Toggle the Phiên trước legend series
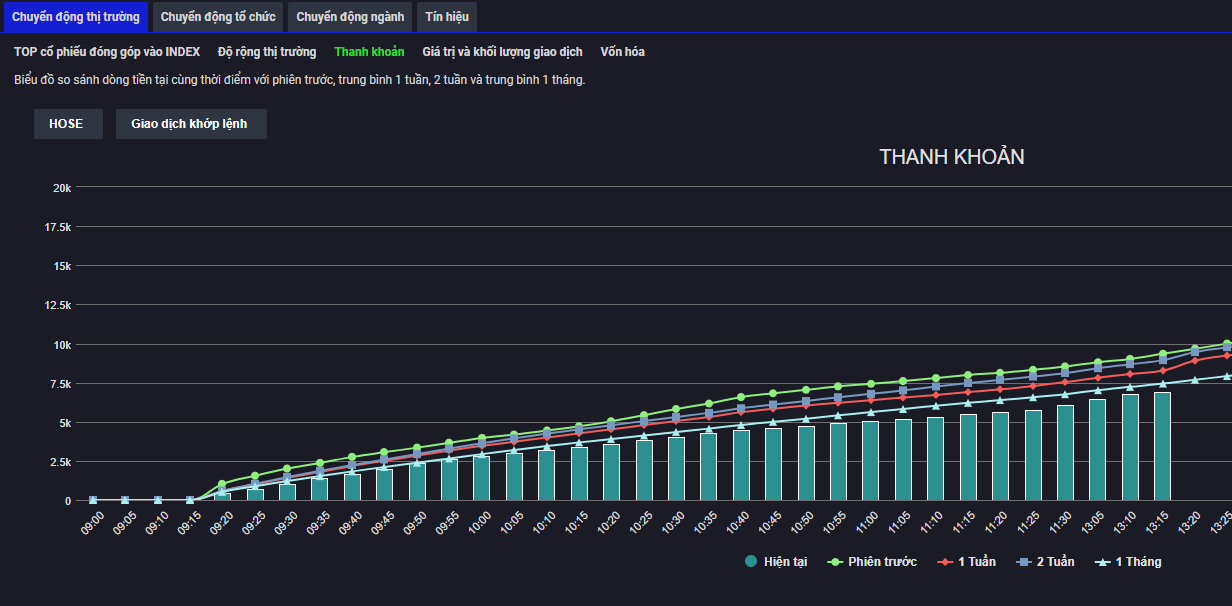Screen dimensions: 1232x606 (873, 562)
